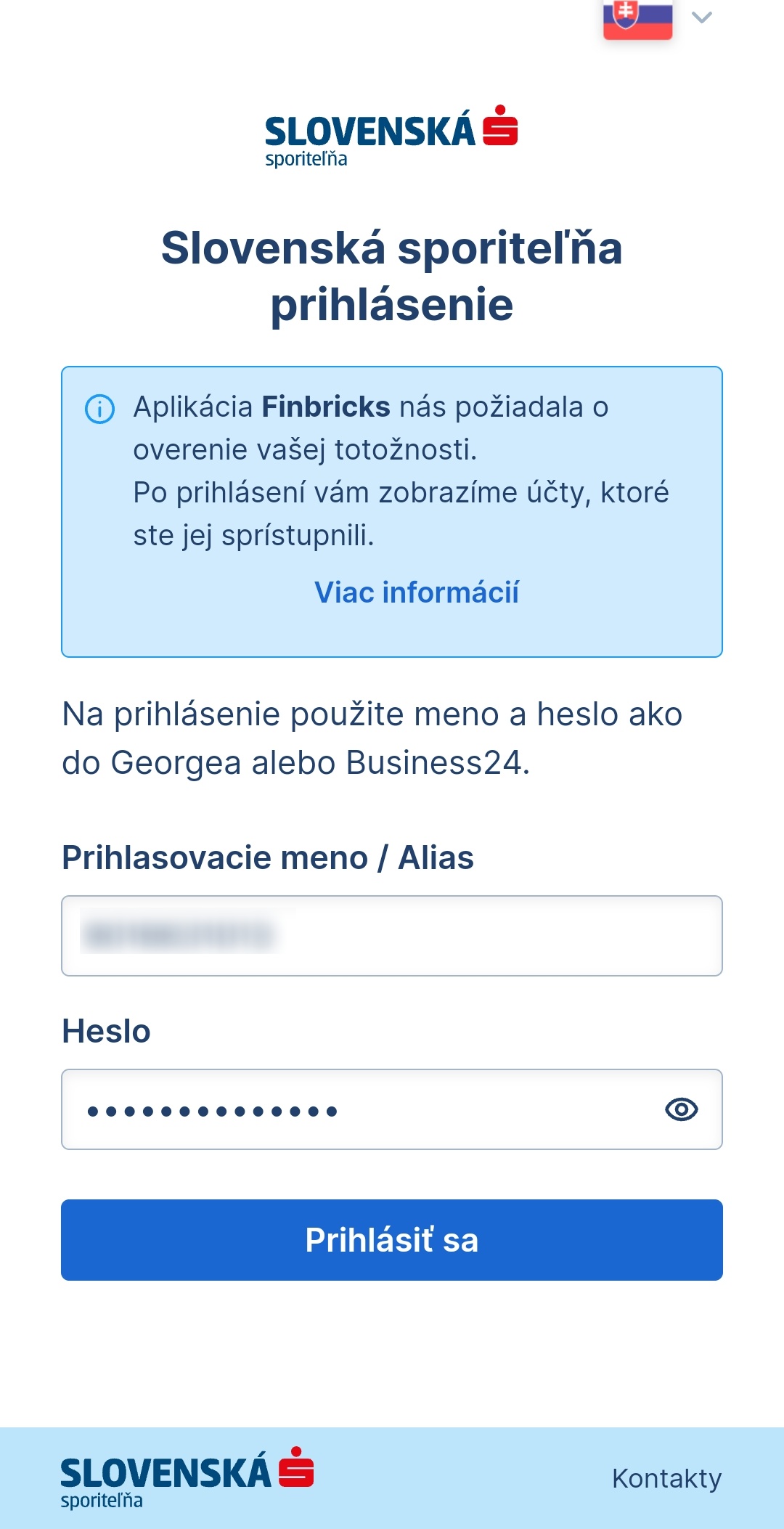The height and width of the screenshot is (1529, 784).
Task: Show the password using the eye icon
Action: [681, 1109]
